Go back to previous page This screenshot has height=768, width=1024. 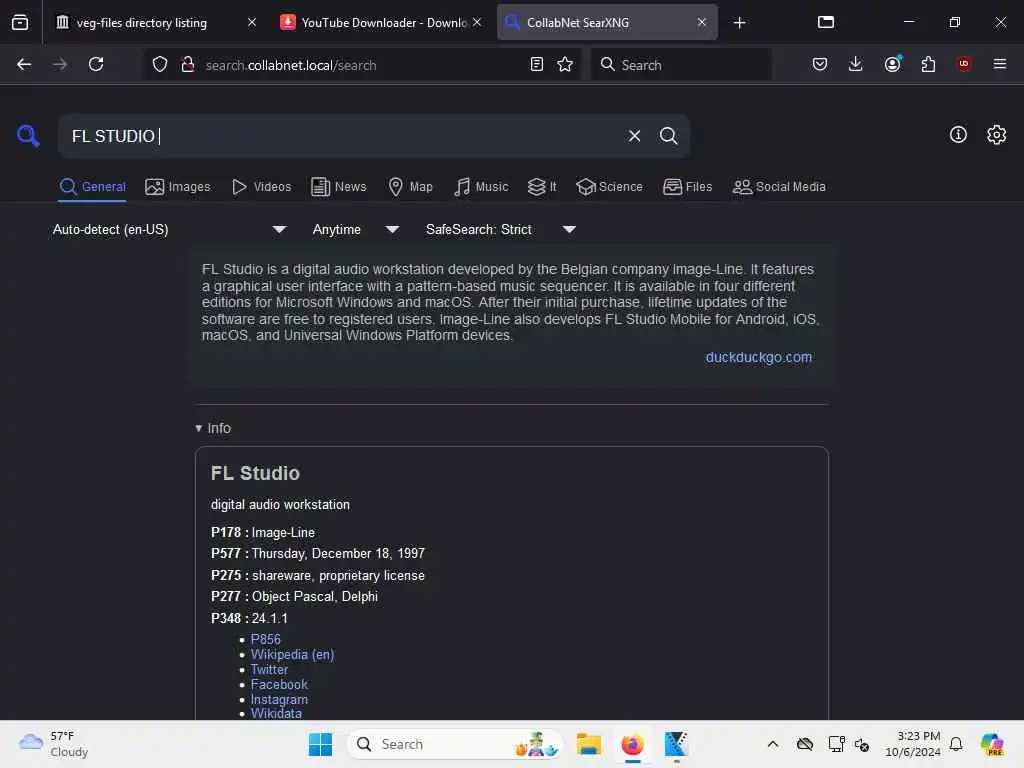(24, 64)
